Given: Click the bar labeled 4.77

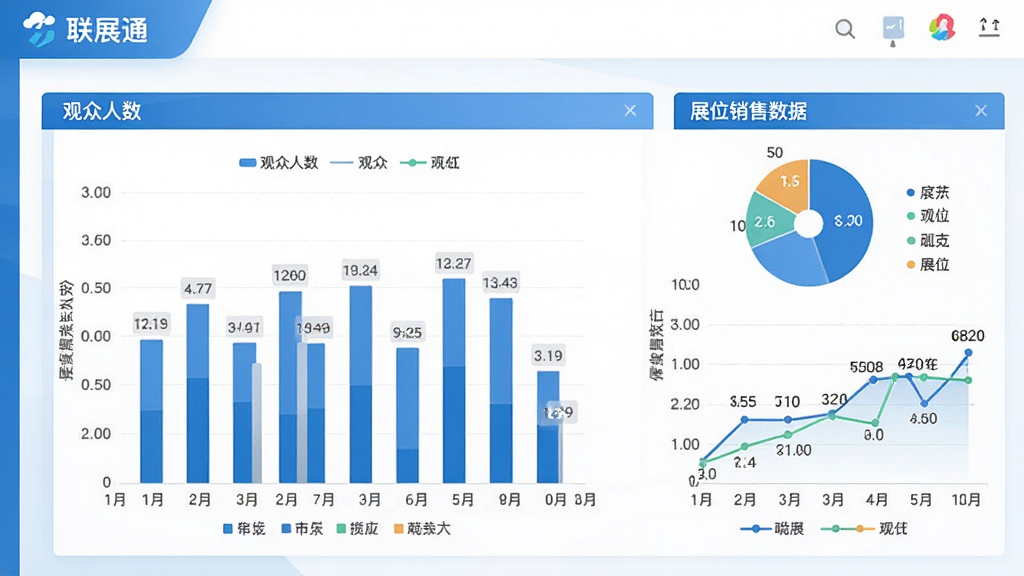Looking at the screenshot, I should tap(198, 393).
